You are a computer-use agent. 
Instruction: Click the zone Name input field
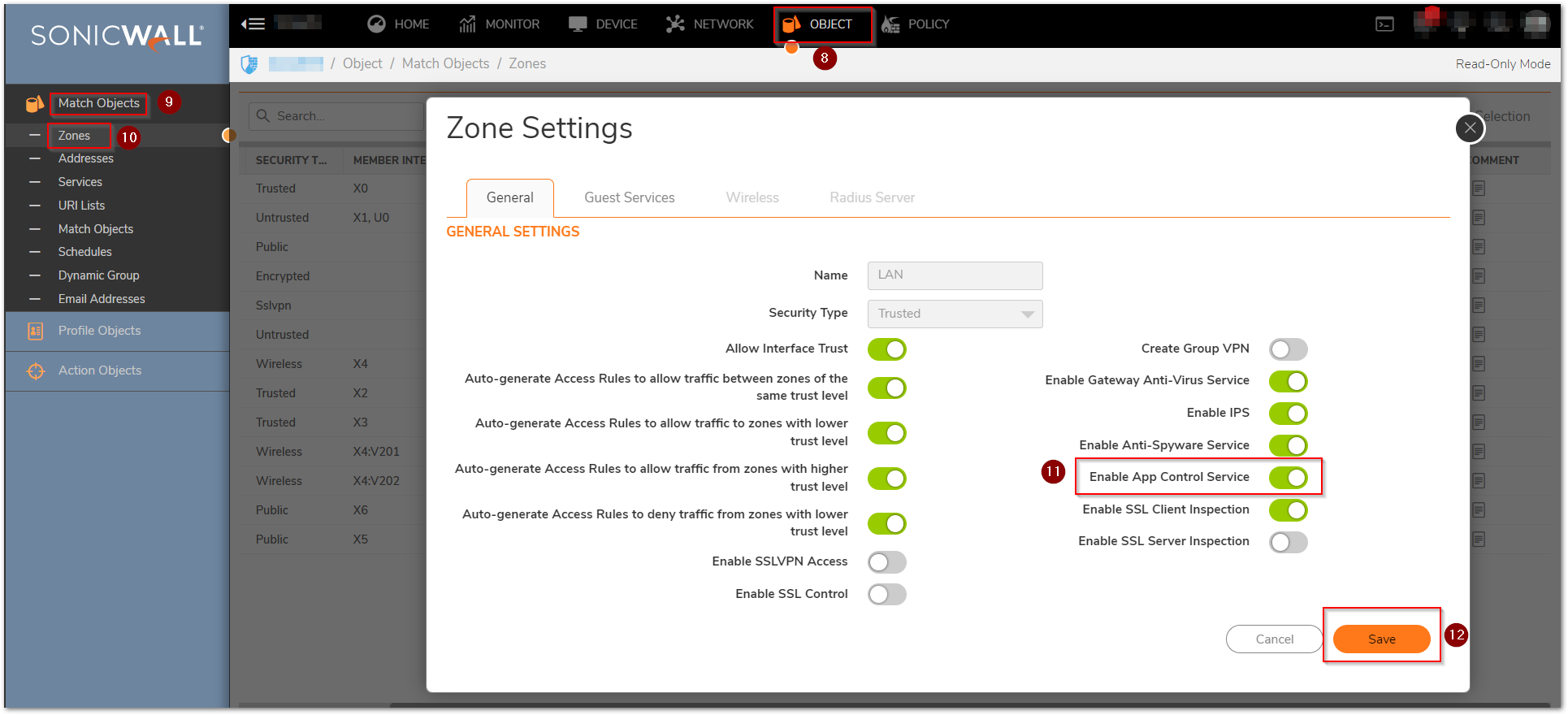tap(955, 275)
